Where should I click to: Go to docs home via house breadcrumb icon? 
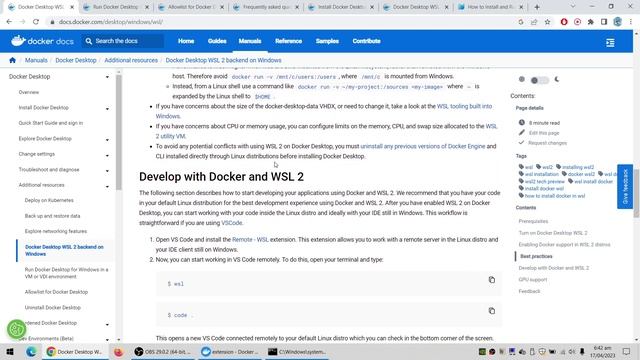coord(12,60)
